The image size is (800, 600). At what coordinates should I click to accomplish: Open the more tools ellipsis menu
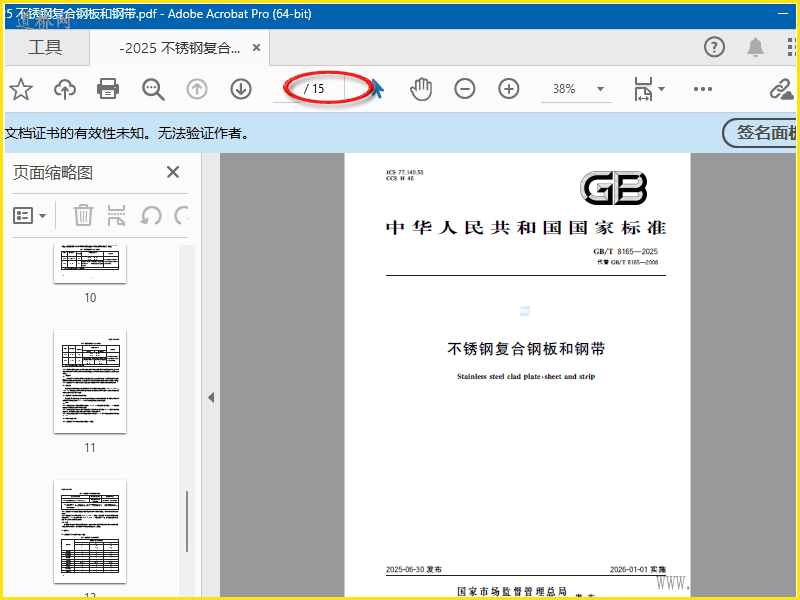(703, 89)
